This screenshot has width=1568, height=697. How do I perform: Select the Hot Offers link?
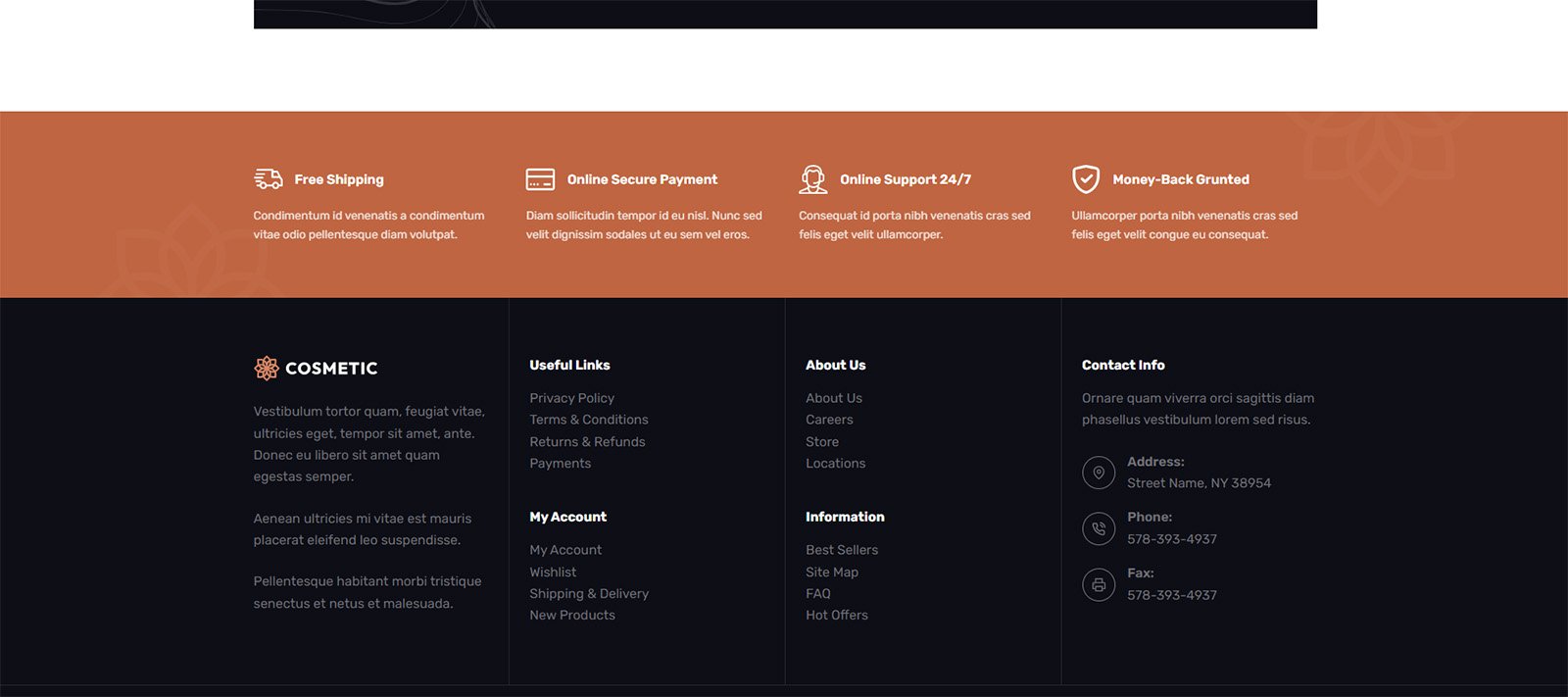click(x=836, y=616)
